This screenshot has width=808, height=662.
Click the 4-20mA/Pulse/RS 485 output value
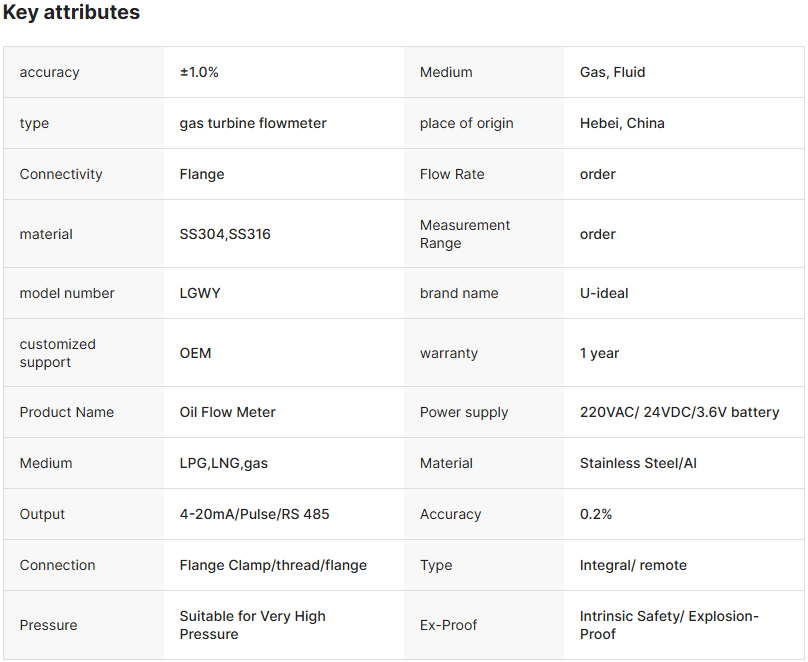[254, 514]
